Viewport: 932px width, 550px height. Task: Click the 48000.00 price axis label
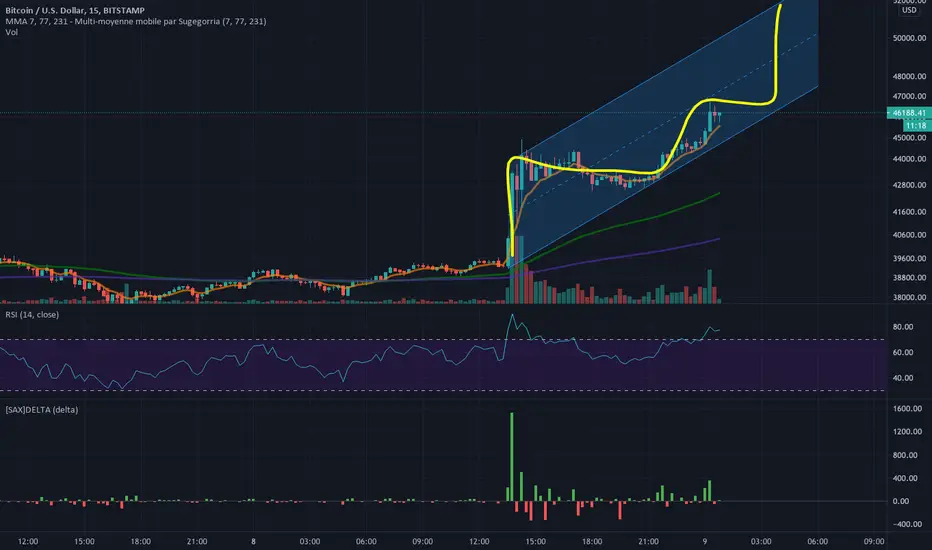[x=909, y=76]
